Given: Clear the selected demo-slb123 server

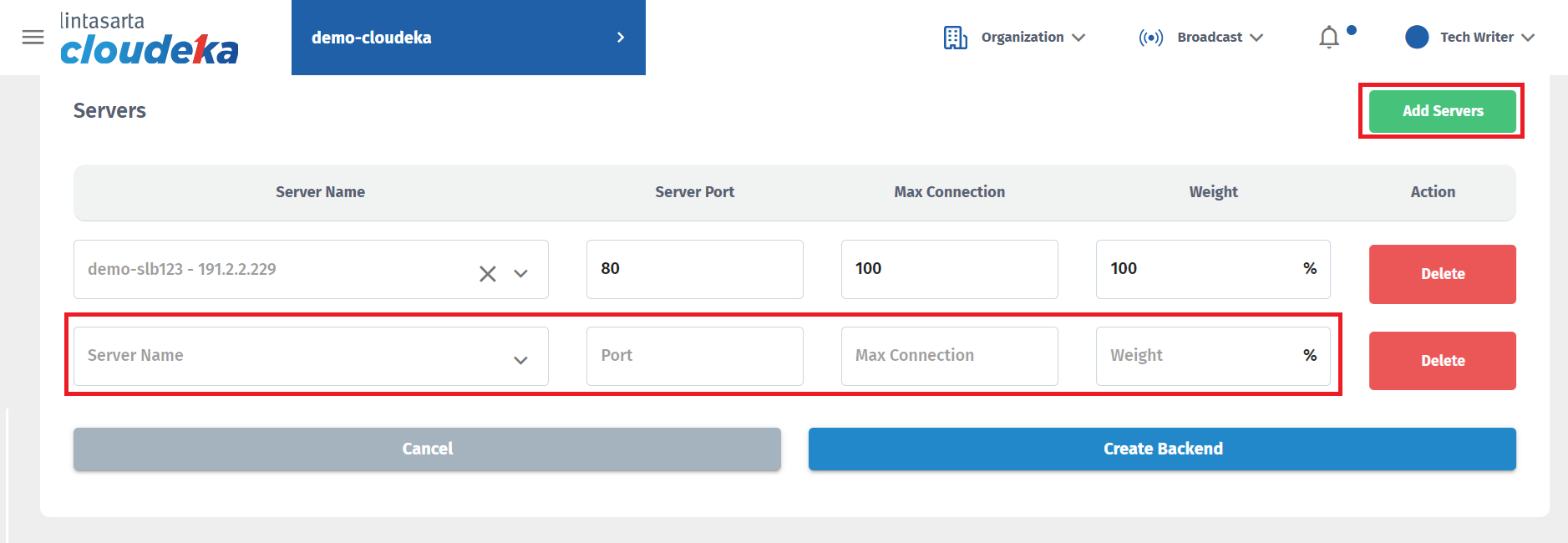Looking at the screenshot, I should (488, 274).
